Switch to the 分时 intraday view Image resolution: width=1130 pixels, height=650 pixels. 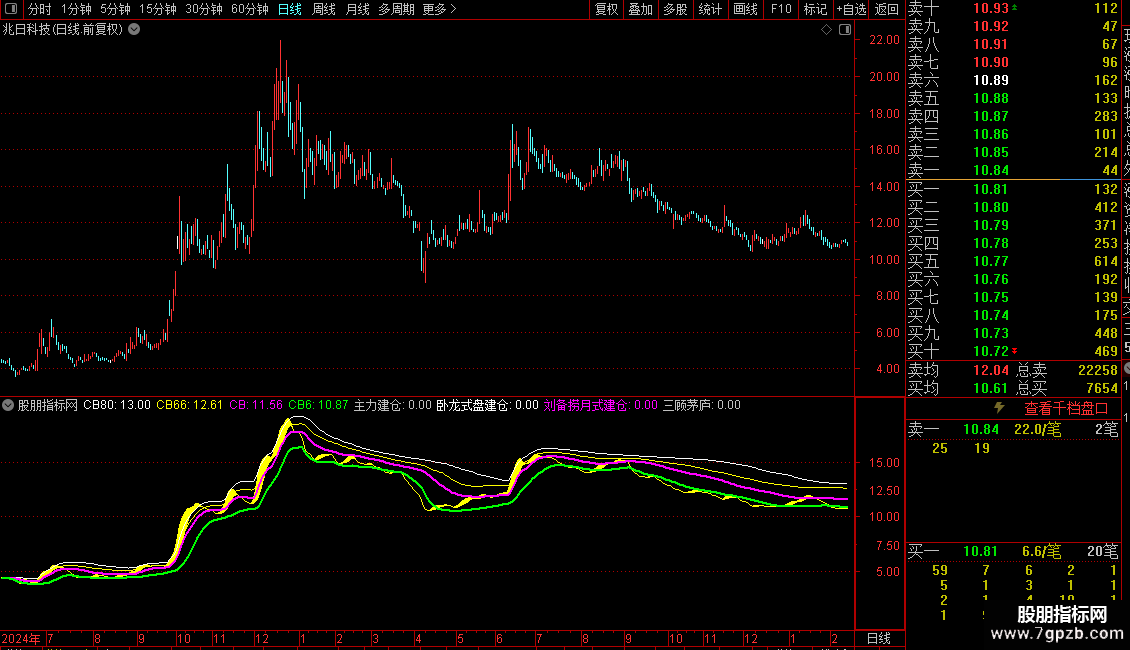point(39,9)
